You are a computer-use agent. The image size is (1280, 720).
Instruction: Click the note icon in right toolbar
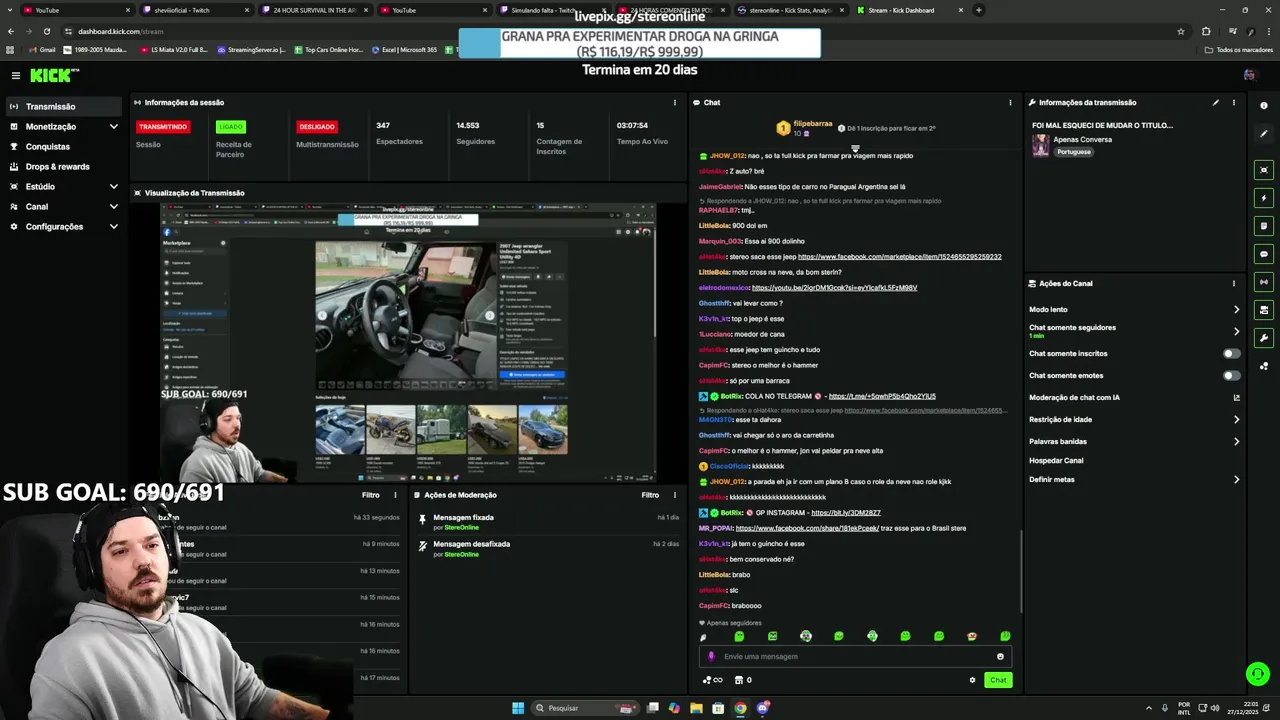click(x=1264, y=226)
